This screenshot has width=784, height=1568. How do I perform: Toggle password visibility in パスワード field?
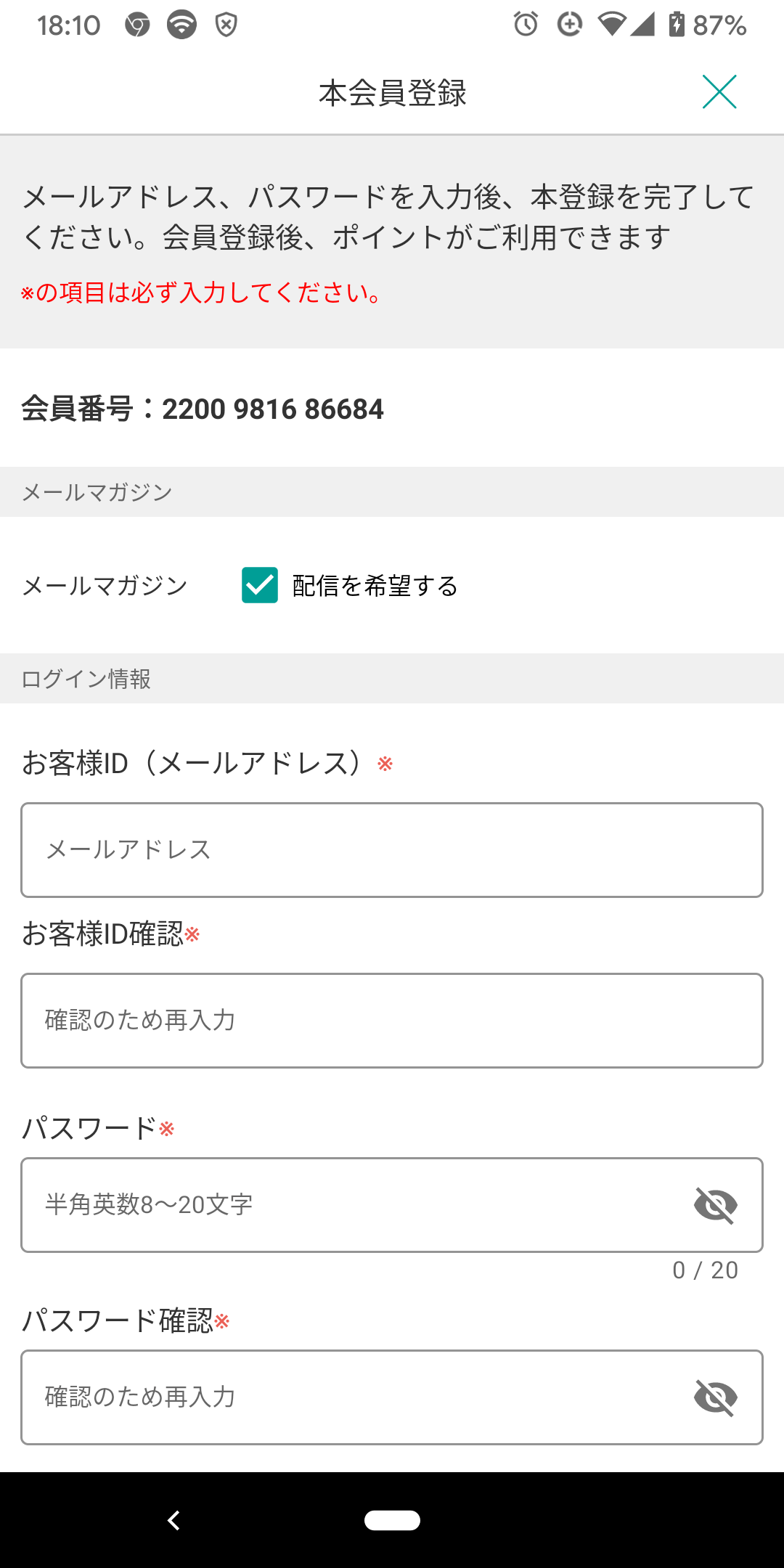pyautogui.click(x=716, y=1205)
